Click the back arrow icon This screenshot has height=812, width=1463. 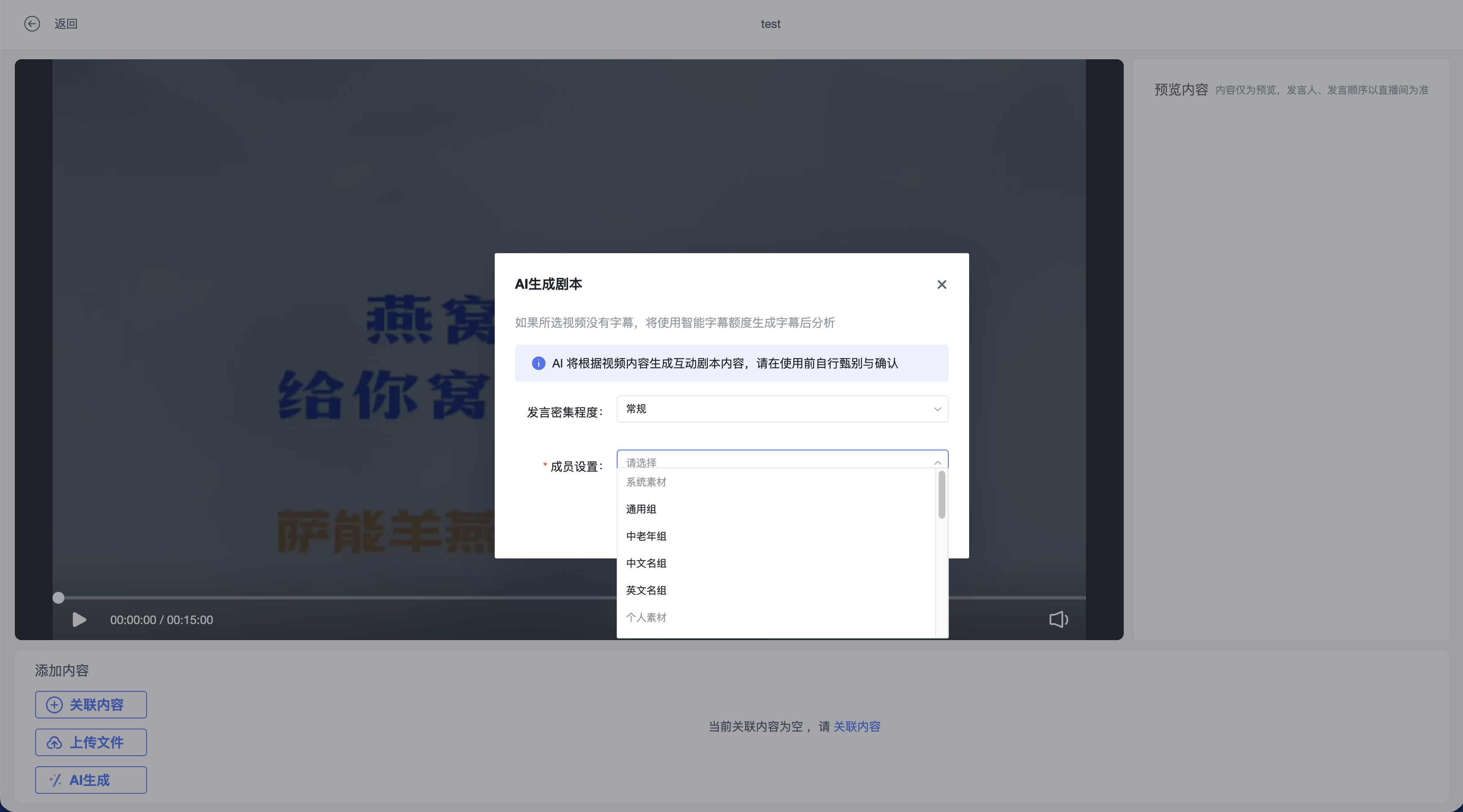32,23
